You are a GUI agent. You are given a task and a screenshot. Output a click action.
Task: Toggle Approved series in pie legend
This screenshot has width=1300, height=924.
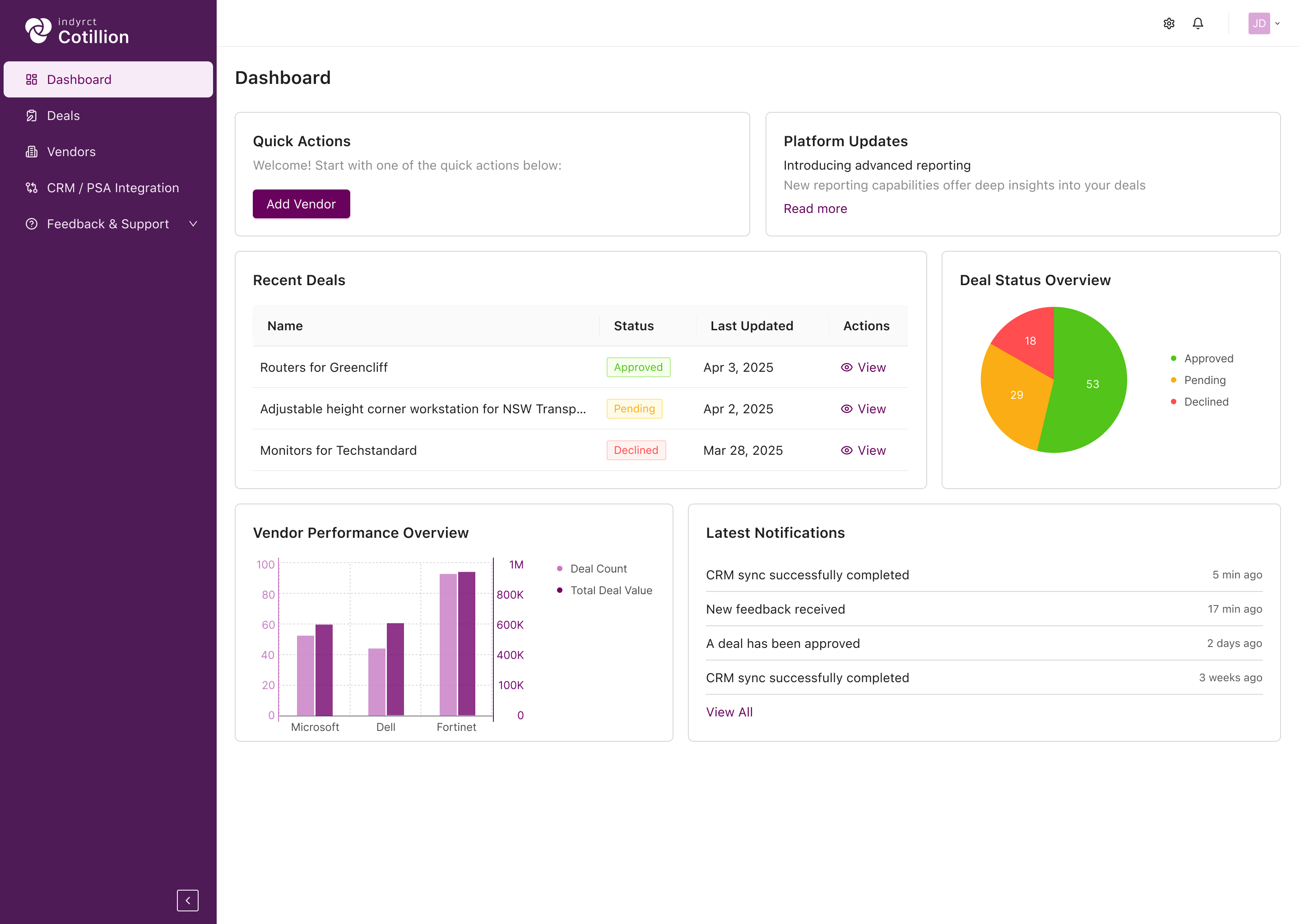[x=1202, y=358]
